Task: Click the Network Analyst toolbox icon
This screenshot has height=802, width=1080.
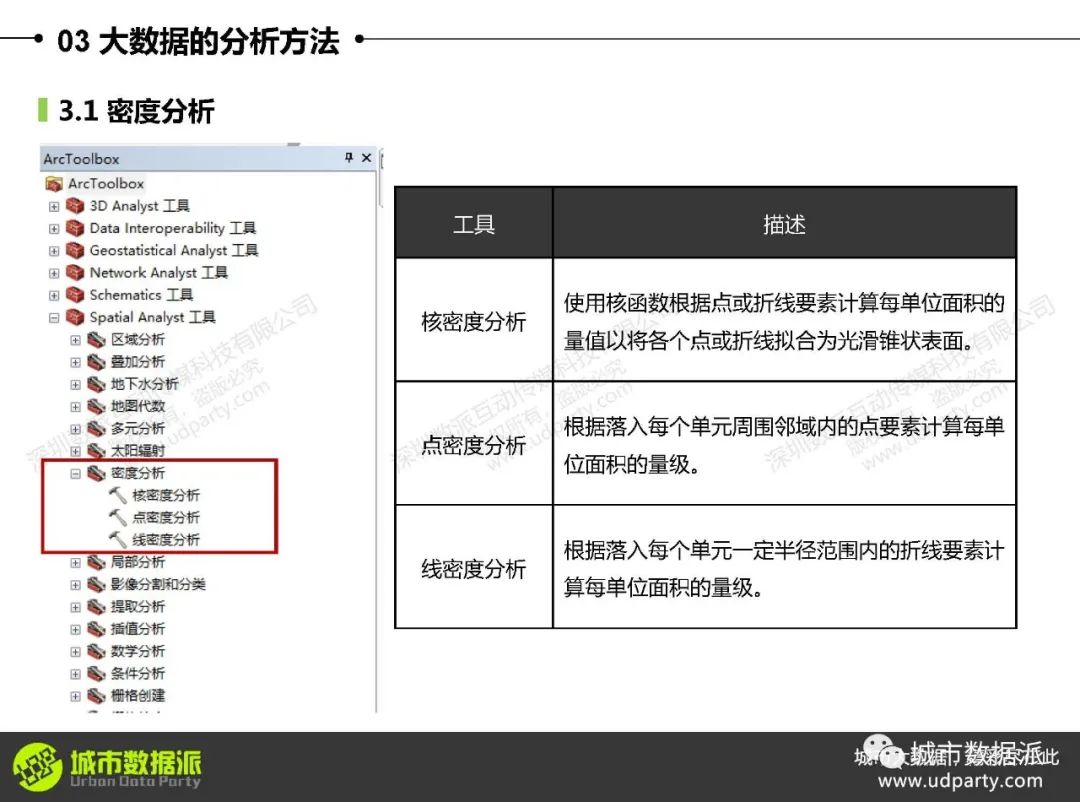Action: pyautogui.click(x=74, y=273)
